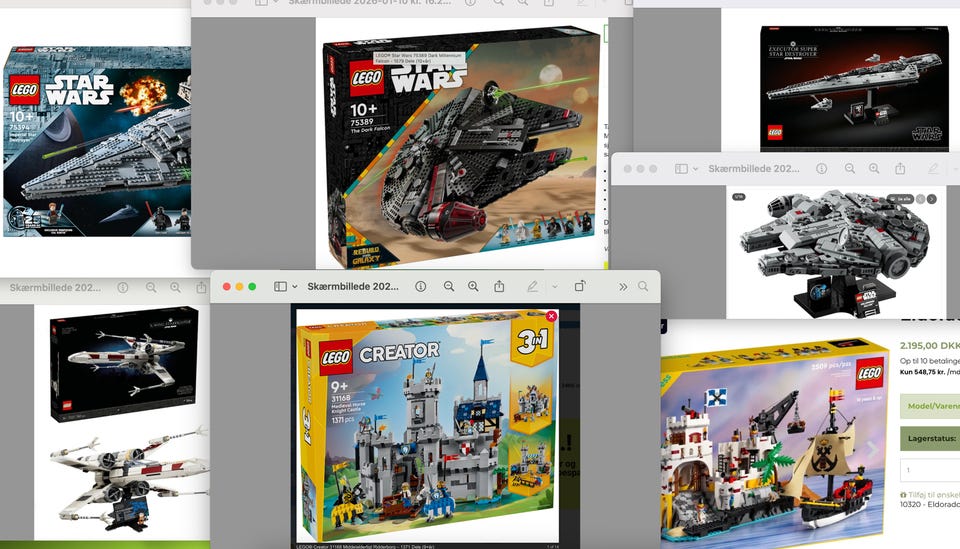Image resolution: width=960 pixels, height=549 pixels.
Task: Select the Dark Falcon 75389 box image
Action: click(462, 147)
